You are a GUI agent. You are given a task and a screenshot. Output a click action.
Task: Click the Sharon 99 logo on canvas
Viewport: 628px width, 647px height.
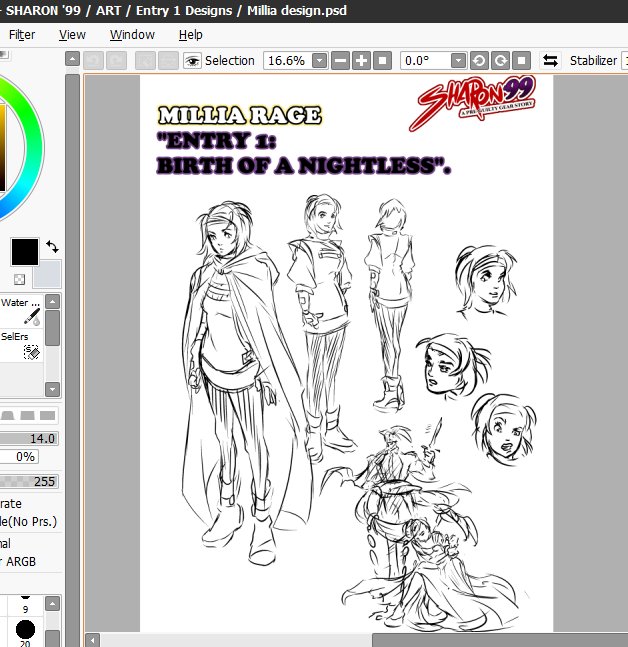[x=473, y=102]
